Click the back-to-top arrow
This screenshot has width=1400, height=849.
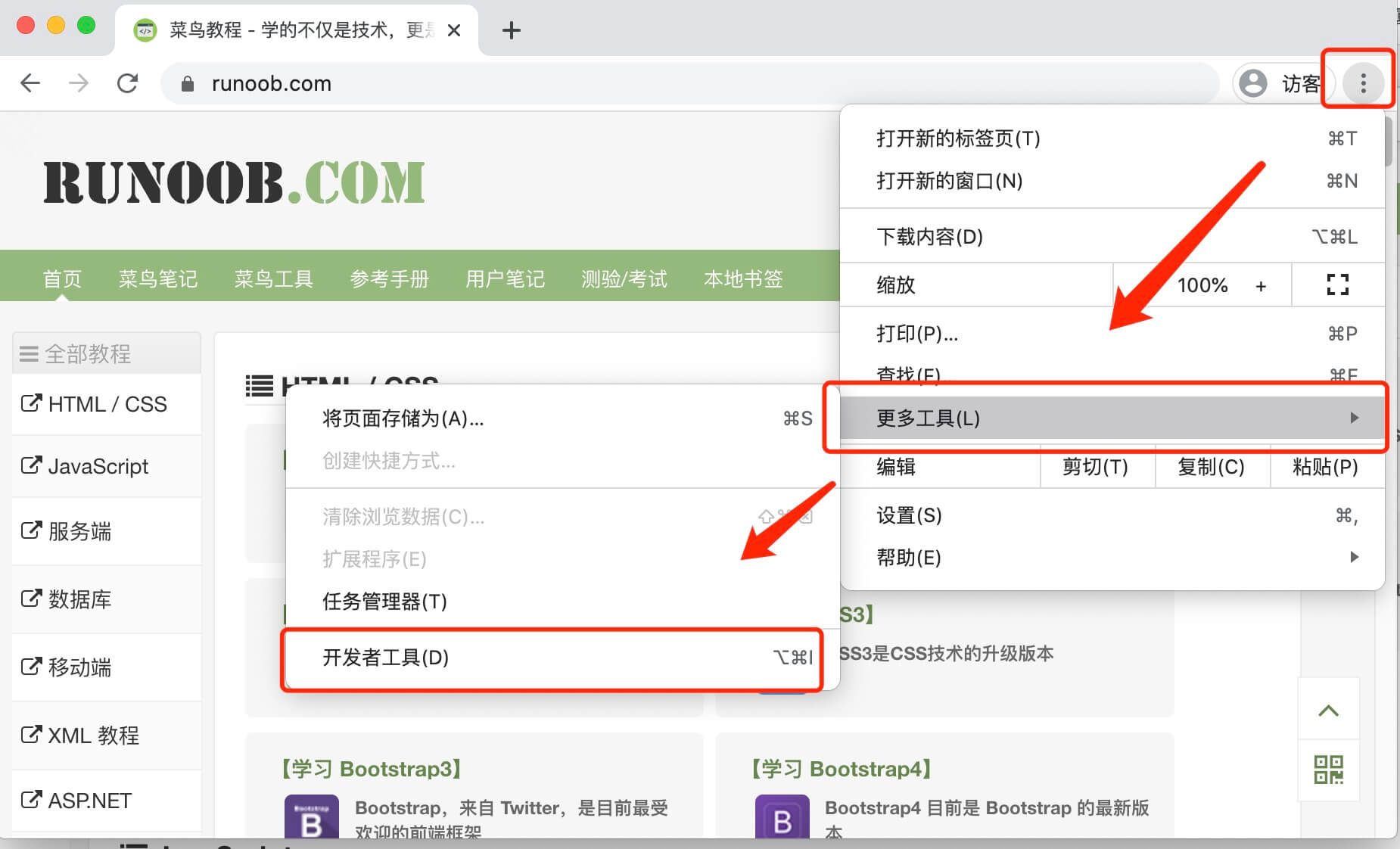click(1329, 711)
